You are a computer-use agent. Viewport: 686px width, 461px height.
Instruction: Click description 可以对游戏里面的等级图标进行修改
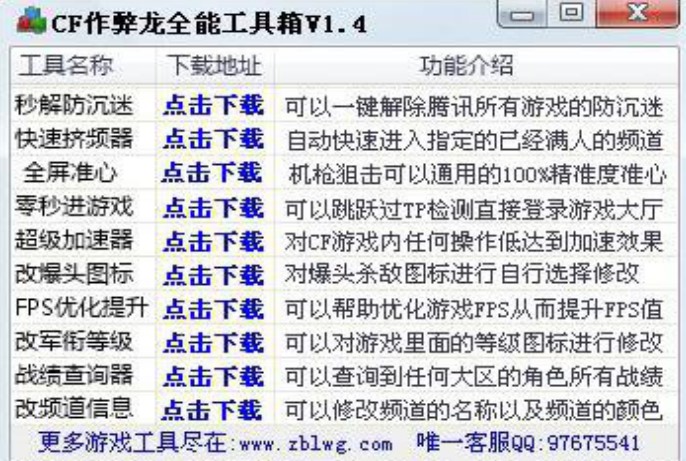click(x=474, y=342)
